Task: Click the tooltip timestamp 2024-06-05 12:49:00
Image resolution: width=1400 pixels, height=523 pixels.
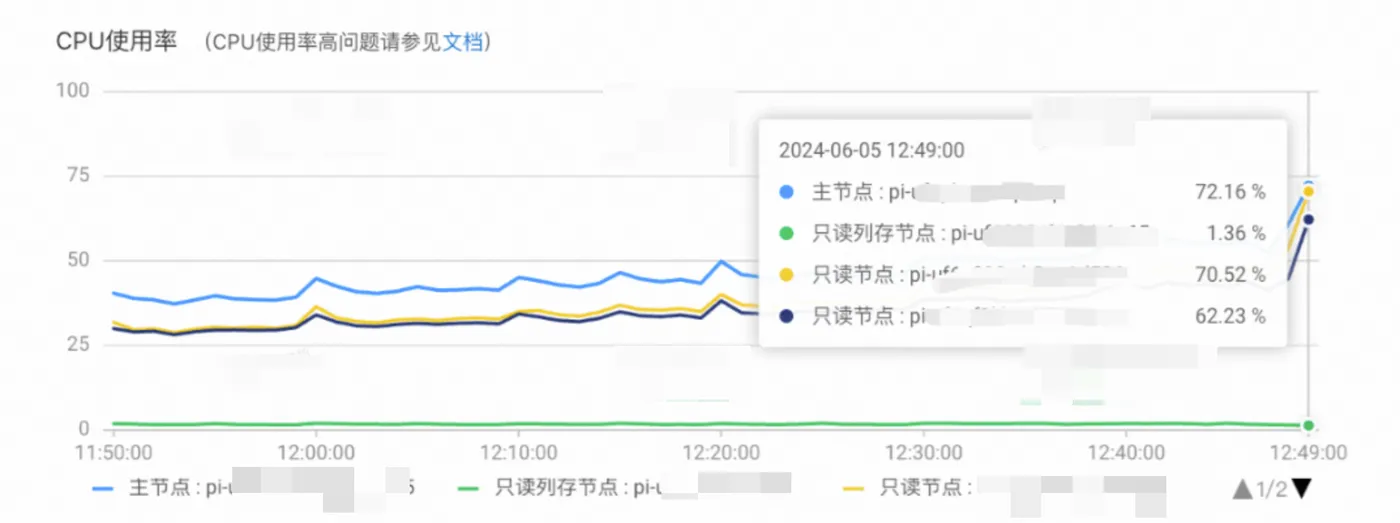Action: pos(871,150)
